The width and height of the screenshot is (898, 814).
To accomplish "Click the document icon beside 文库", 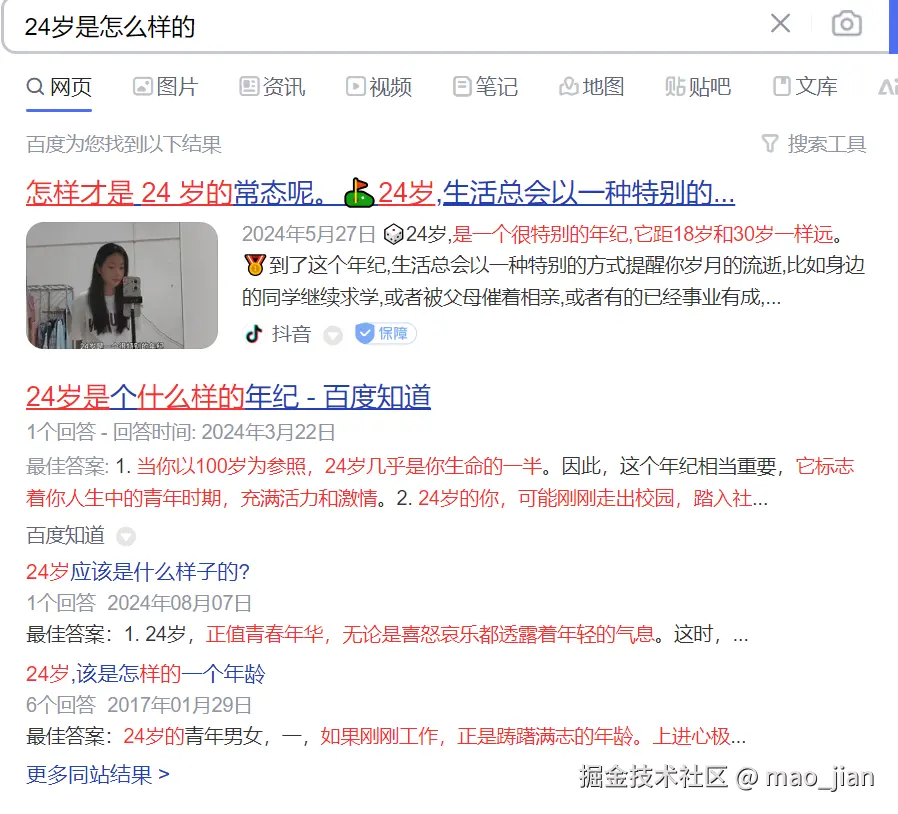I will click(x=782, y=87).
